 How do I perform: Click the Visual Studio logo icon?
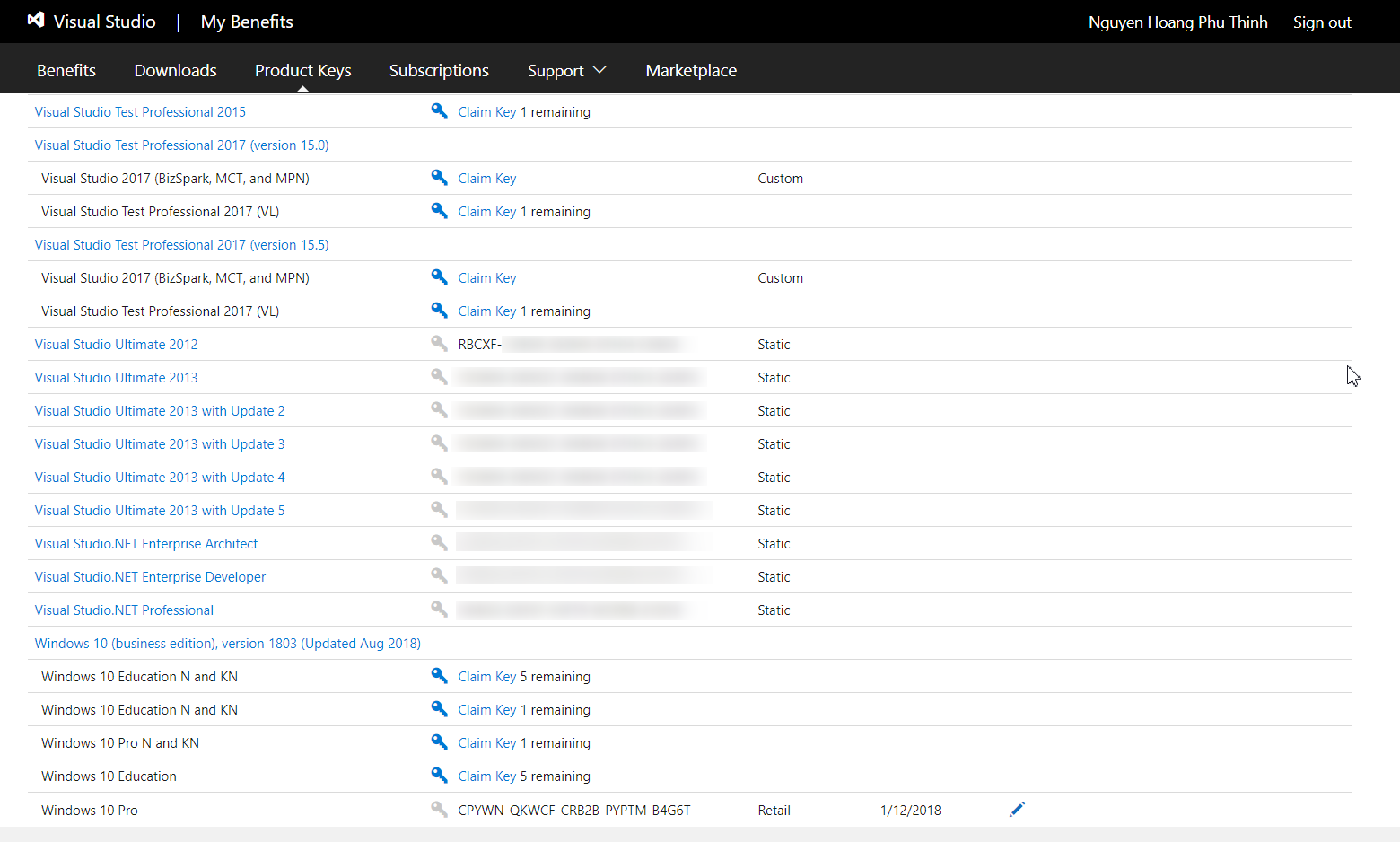pyautogui.click(x=36, y=20)
